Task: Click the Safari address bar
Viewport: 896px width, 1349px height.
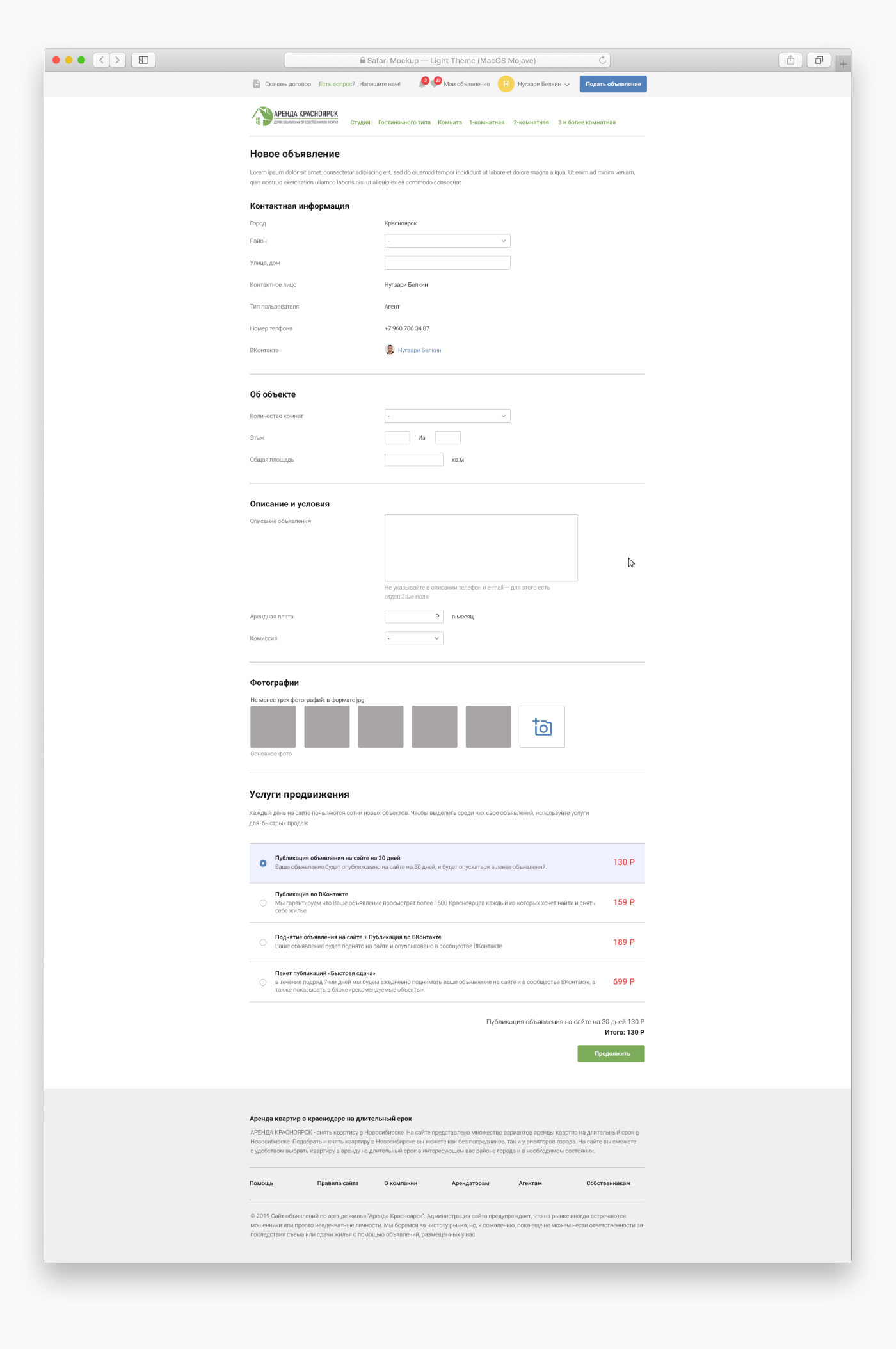Action: point(447,60)
